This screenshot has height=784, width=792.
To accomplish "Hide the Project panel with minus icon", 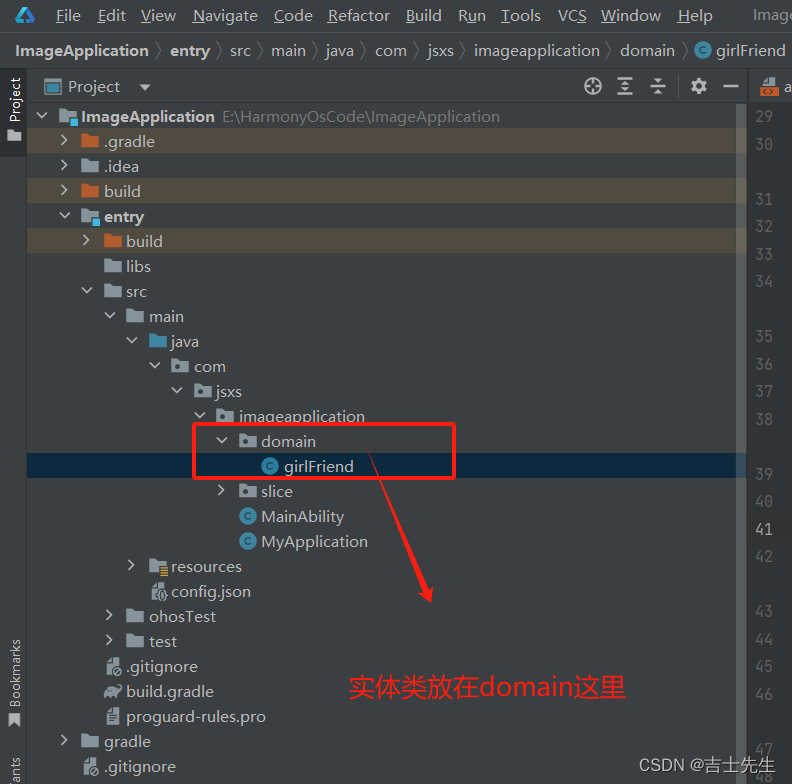I will (x=730, y=86).
